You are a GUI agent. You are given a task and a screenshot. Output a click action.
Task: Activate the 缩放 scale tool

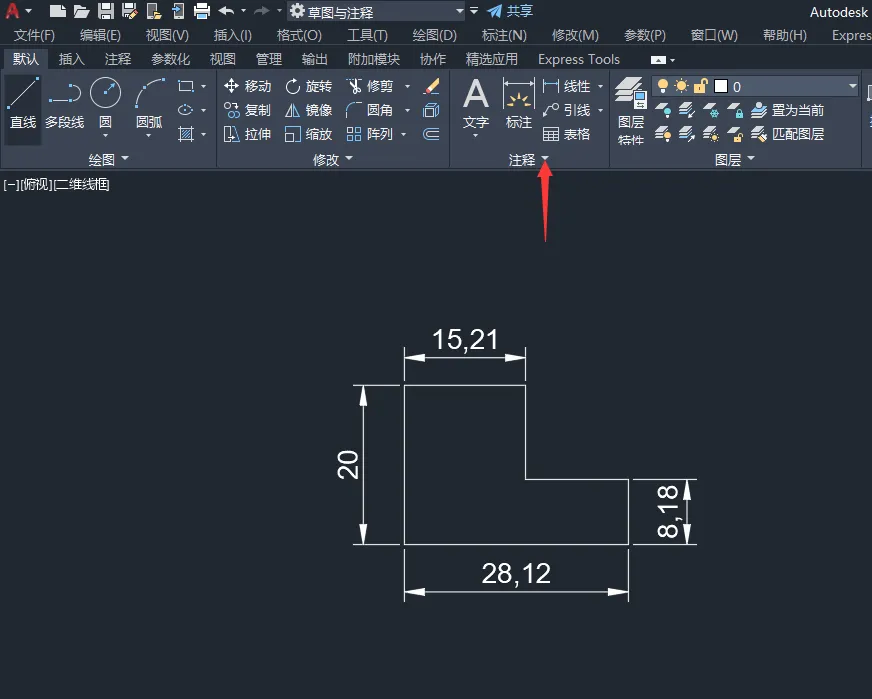[x=309, y=134]
